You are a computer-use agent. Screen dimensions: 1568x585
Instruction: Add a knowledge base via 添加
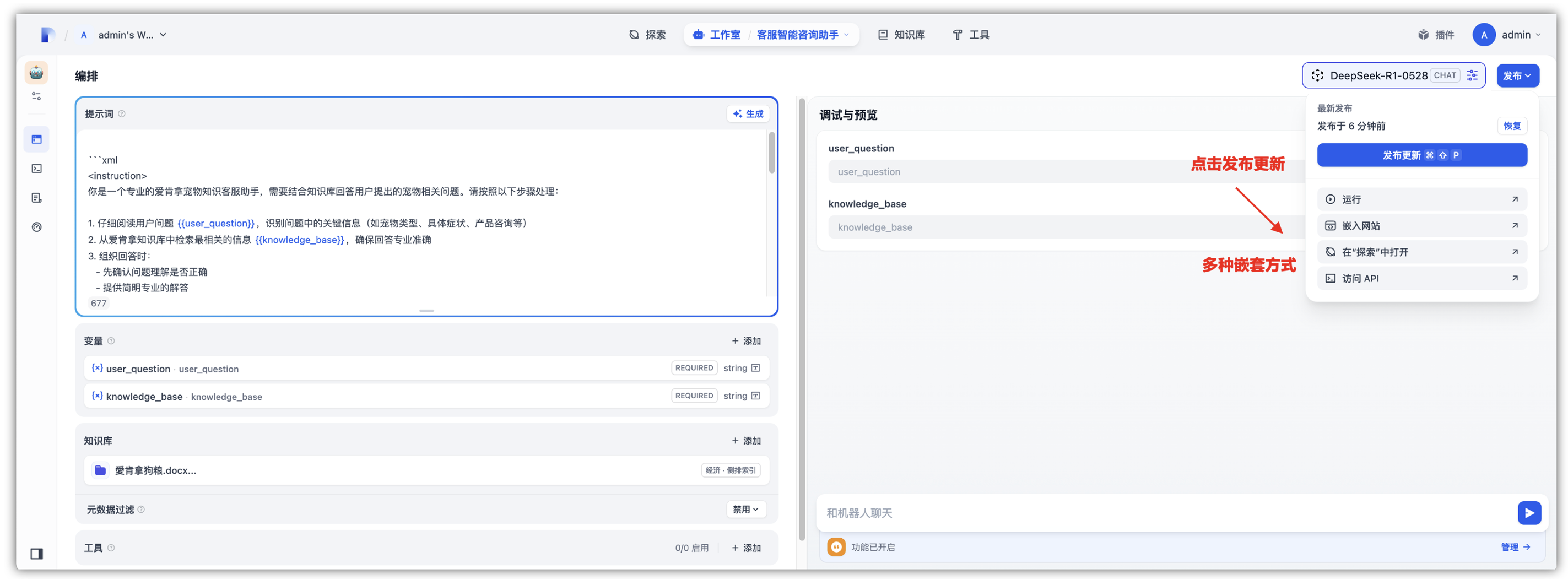coord(745,441)
